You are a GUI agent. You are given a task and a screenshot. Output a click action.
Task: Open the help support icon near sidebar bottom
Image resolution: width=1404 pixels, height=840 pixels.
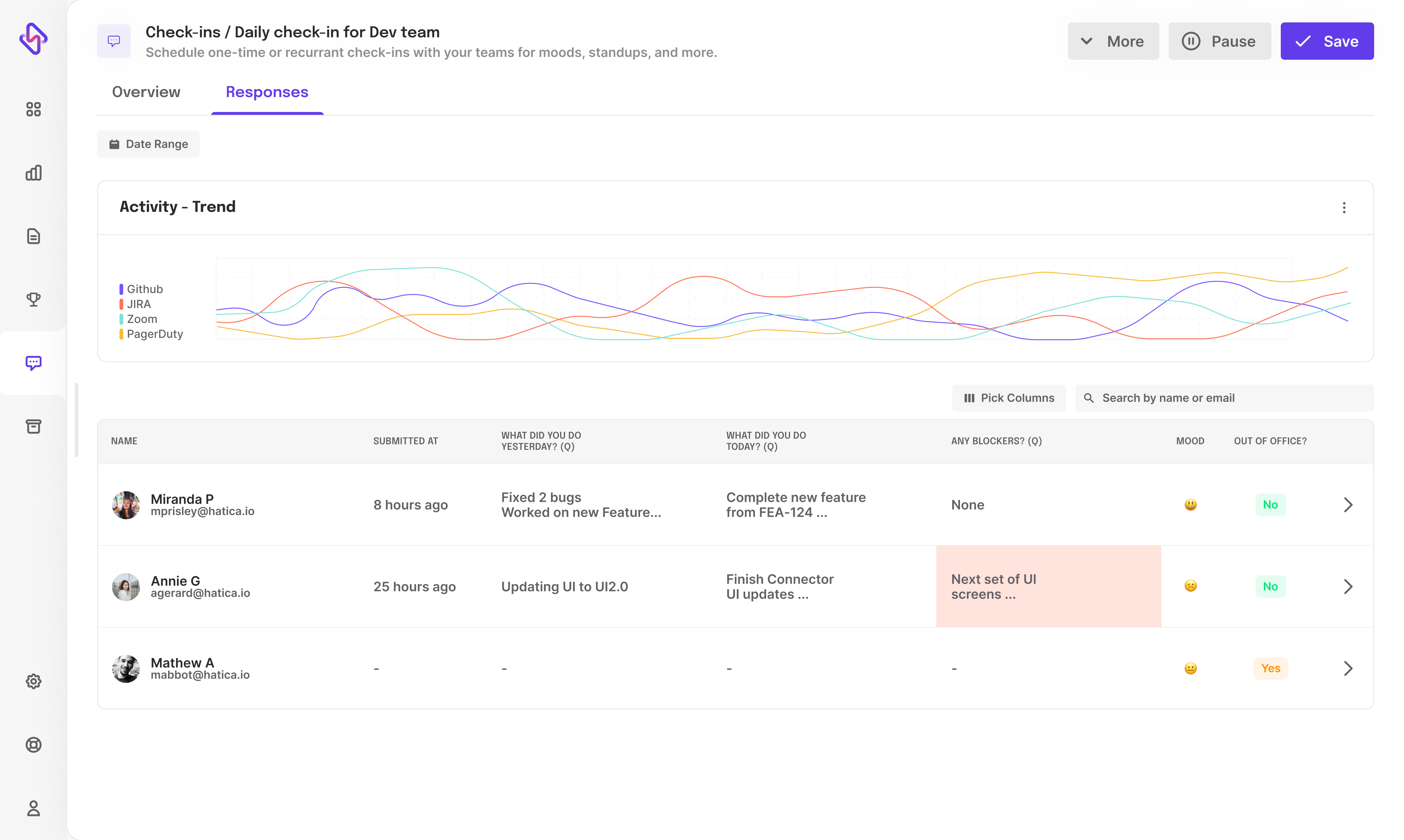tap(33, 745)
